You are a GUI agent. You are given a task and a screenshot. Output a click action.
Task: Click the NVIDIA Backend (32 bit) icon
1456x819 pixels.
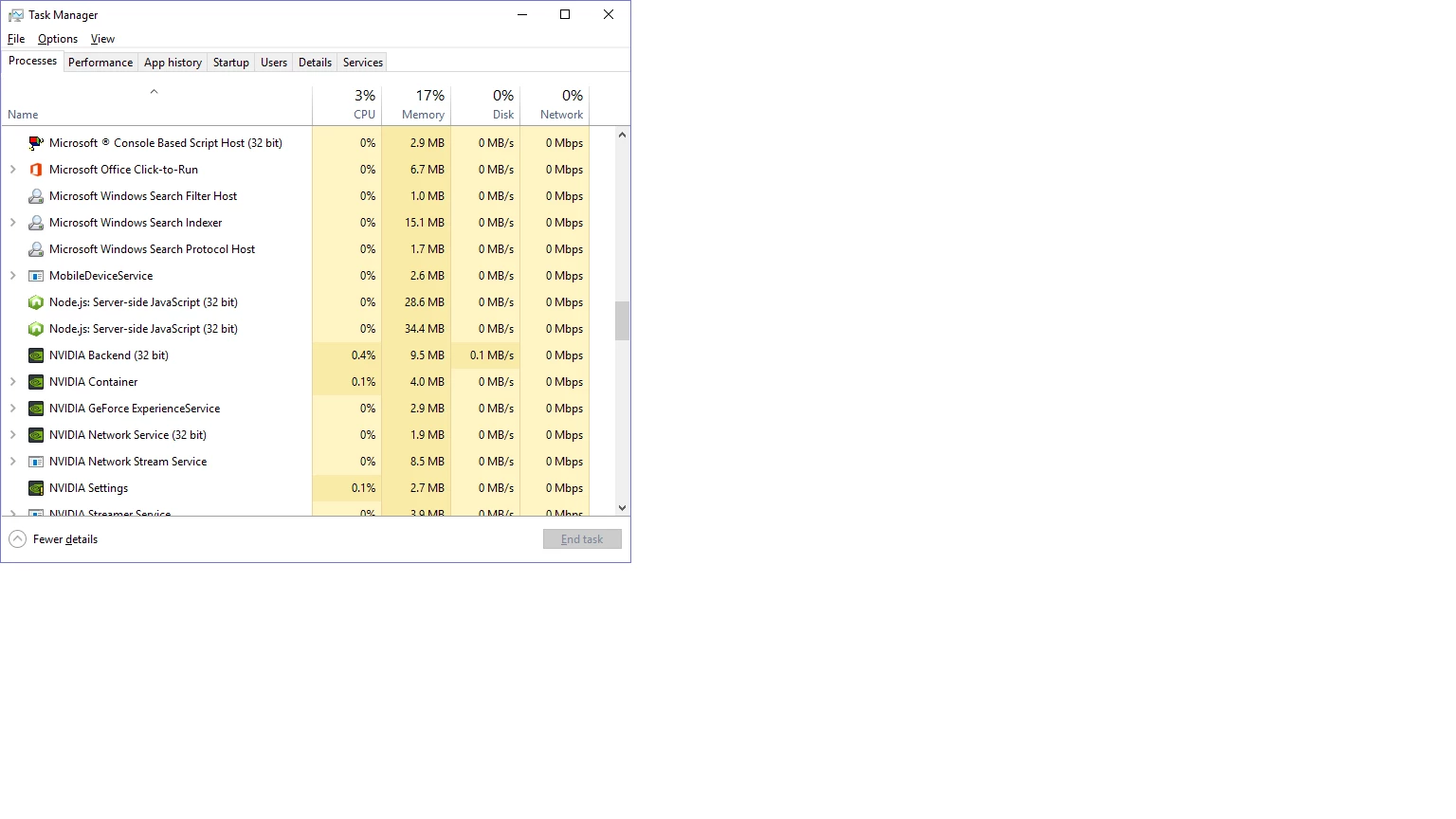[36, 355]
